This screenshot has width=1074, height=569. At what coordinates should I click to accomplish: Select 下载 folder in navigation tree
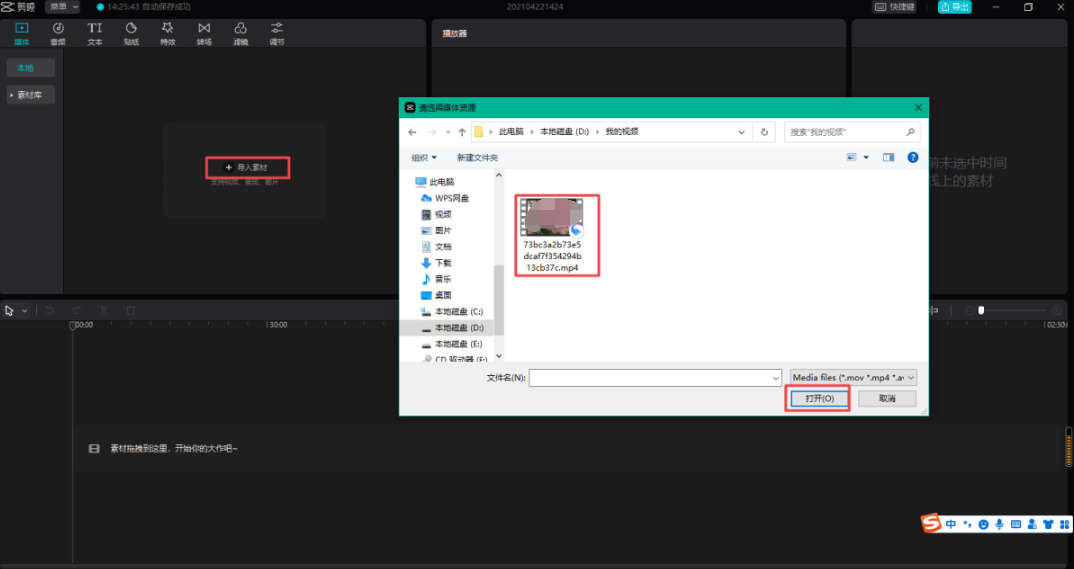pyautogui.click(x=436, y=263)
